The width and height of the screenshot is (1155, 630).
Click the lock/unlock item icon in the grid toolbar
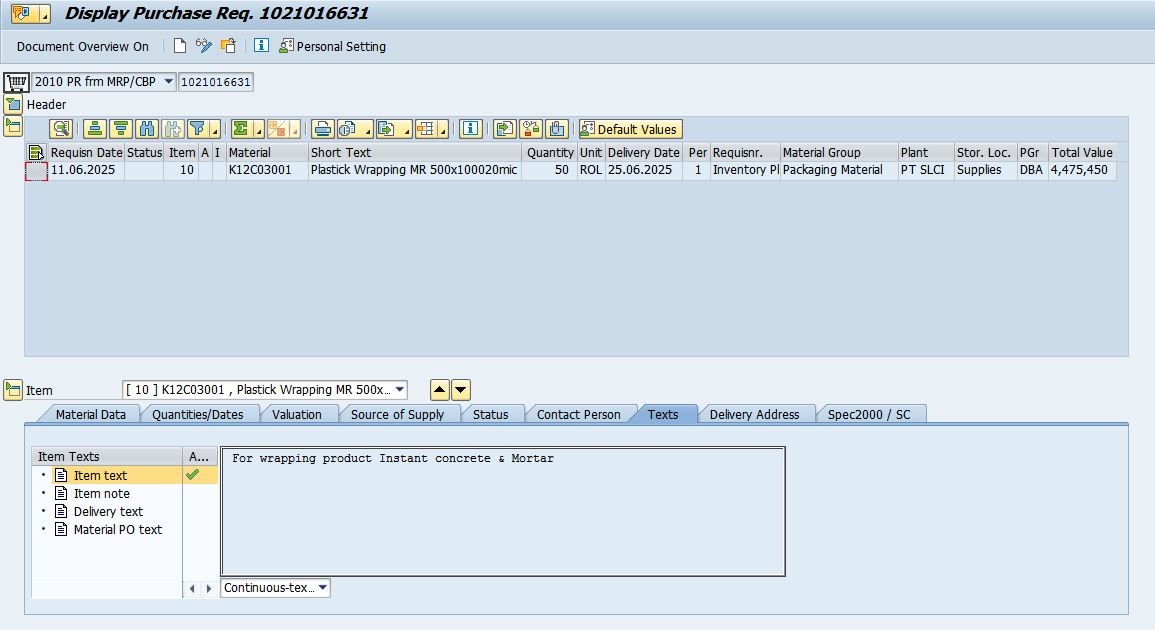tap(531, 129)
